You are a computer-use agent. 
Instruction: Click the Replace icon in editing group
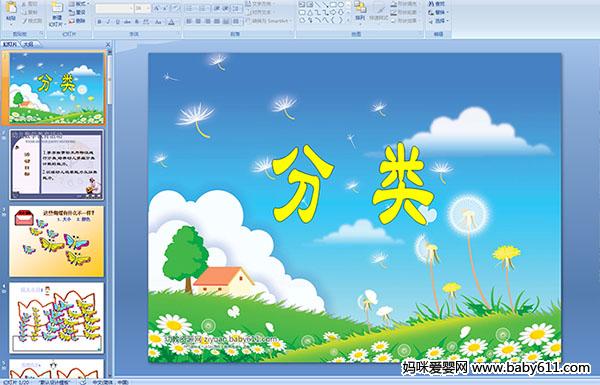click(437, 12)
